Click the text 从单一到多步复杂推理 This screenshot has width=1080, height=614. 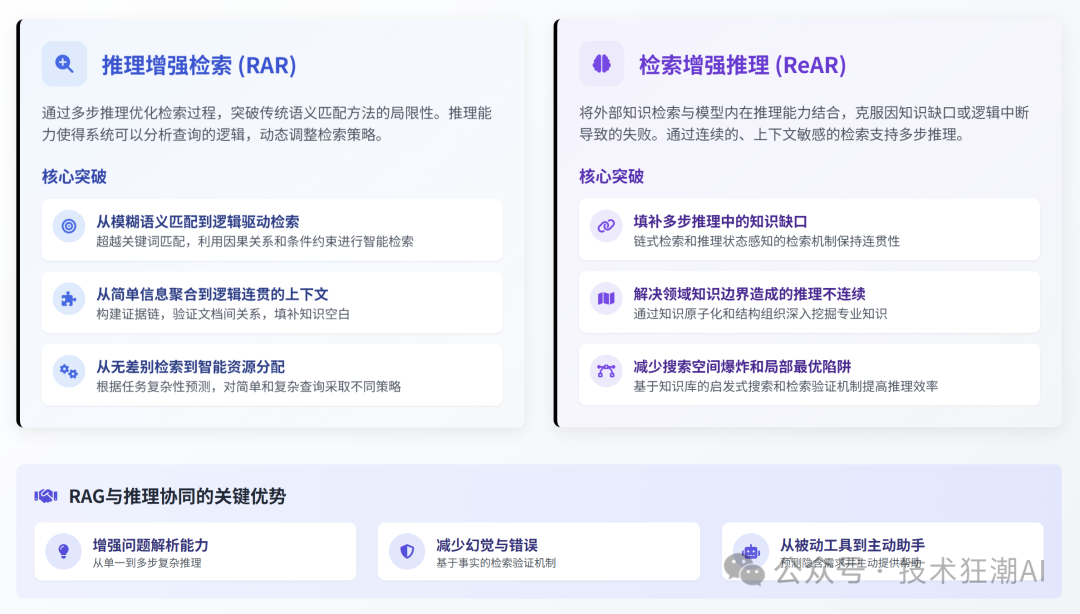tap(147, 563)
